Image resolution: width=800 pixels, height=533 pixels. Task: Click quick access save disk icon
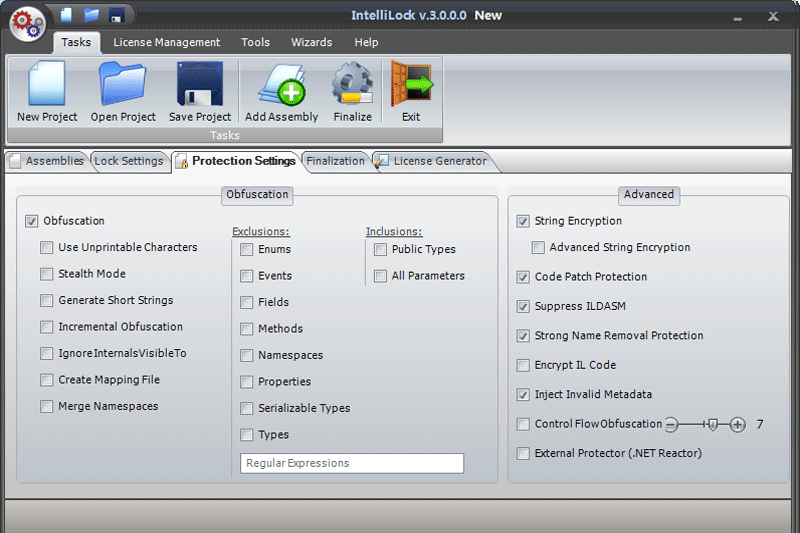pyautogui.click(x=116, y=15)
